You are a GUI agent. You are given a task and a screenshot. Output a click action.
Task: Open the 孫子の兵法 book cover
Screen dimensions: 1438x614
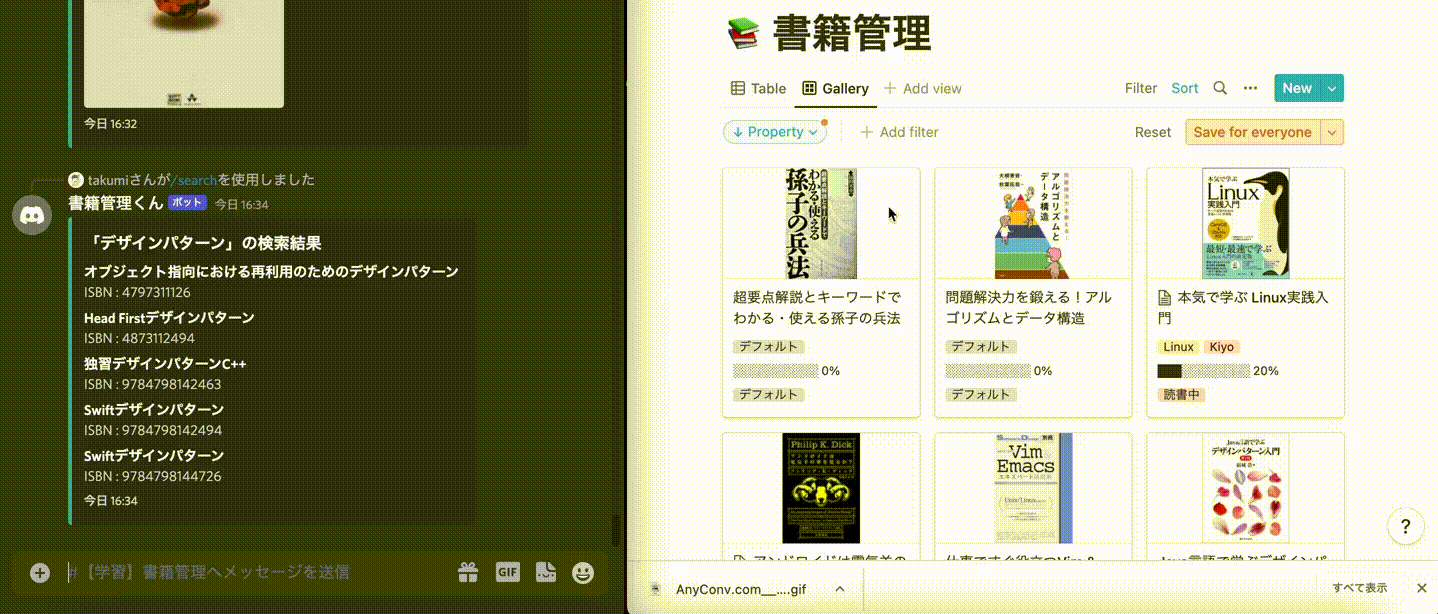(x=821, y=223)
